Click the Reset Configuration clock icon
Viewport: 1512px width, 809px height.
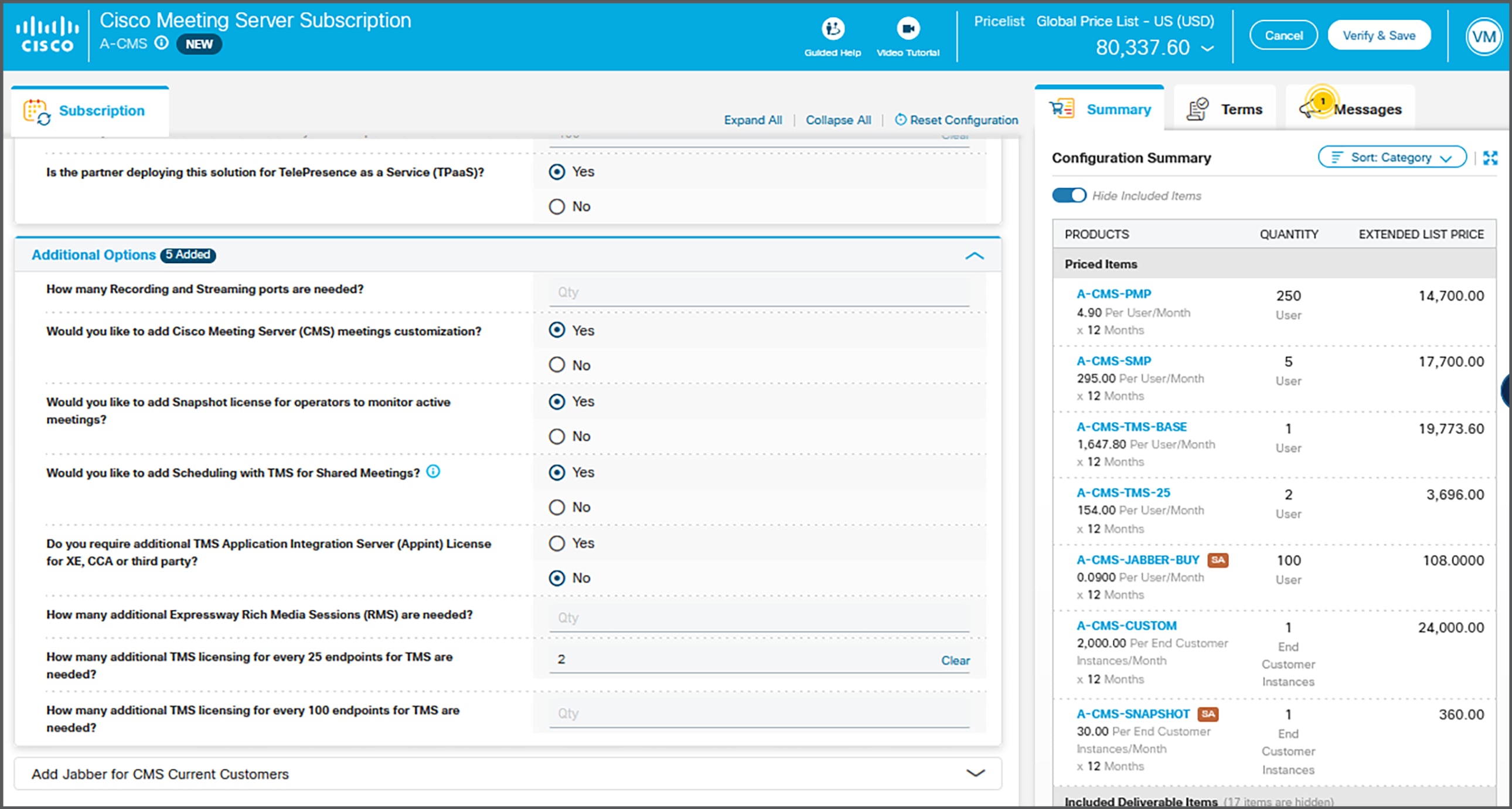pyautogui.click(x=900, y=120)
